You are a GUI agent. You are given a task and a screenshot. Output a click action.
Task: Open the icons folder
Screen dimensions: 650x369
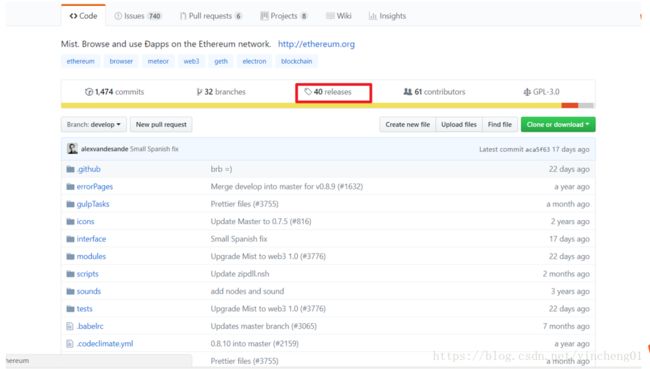(x=85, y=221)
